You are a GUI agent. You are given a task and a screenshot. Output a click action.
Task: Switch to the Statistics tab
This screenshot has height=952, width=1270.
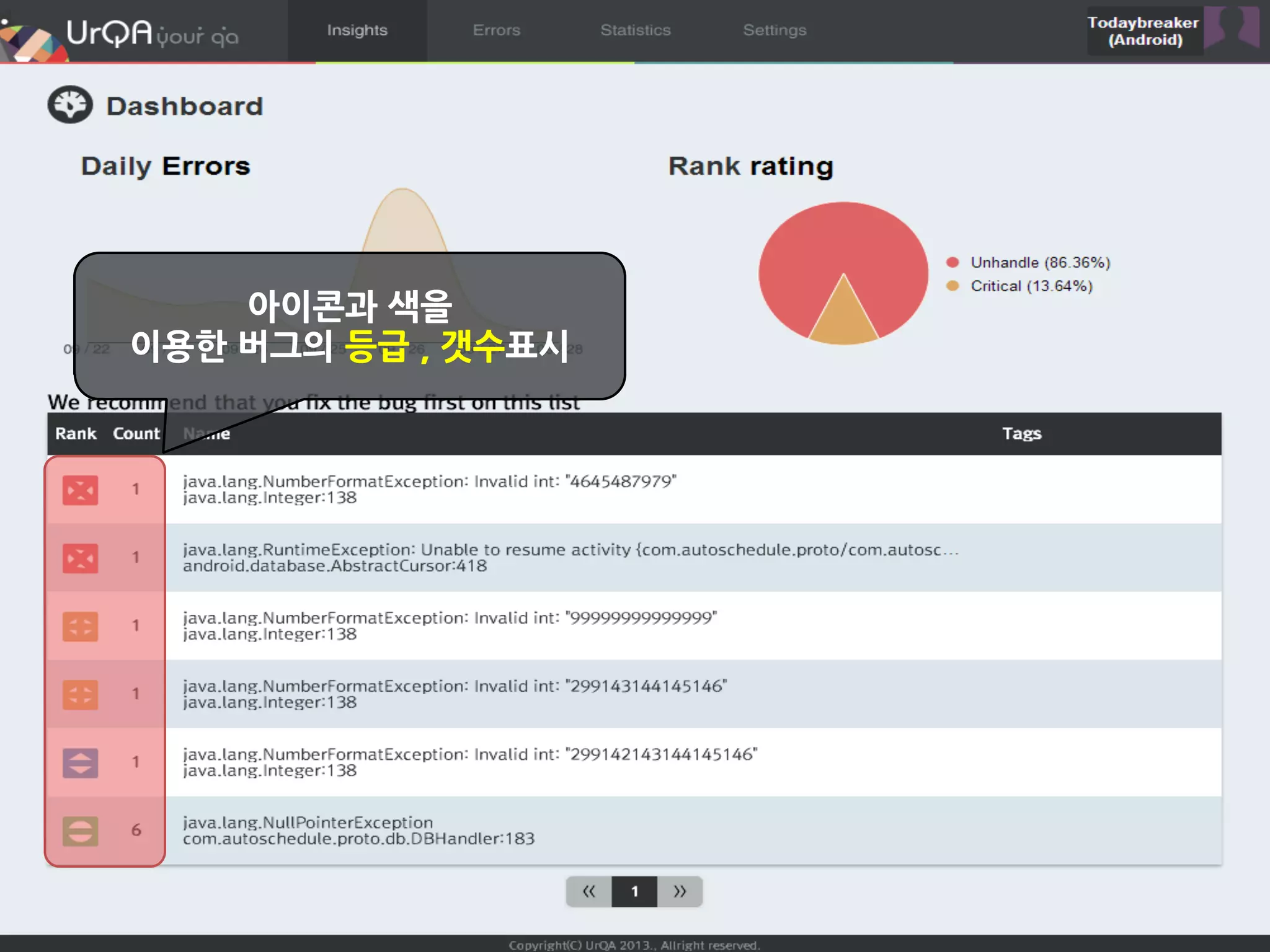[636, 30]
